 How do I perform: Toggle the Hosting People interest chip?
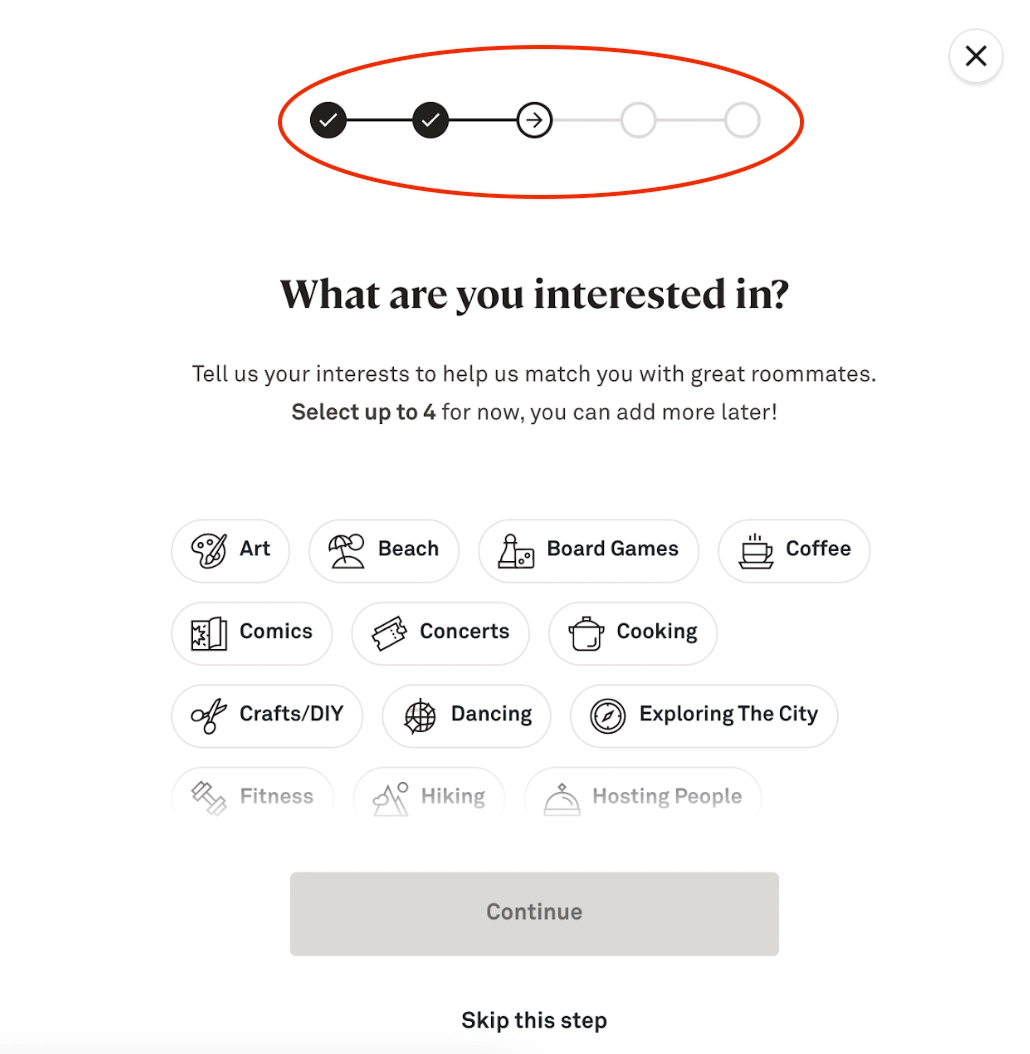pyautogui.click(x=643, y=794)
